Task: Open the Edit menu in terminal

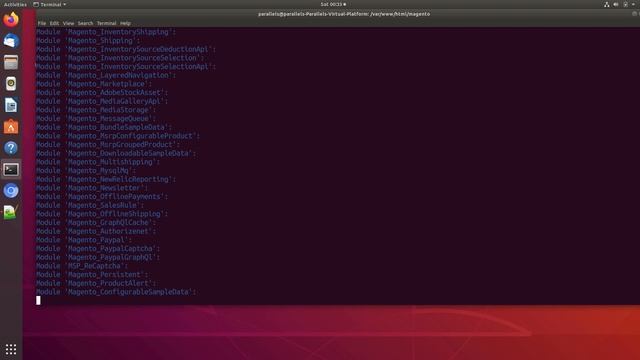Action: click(54, 23)
